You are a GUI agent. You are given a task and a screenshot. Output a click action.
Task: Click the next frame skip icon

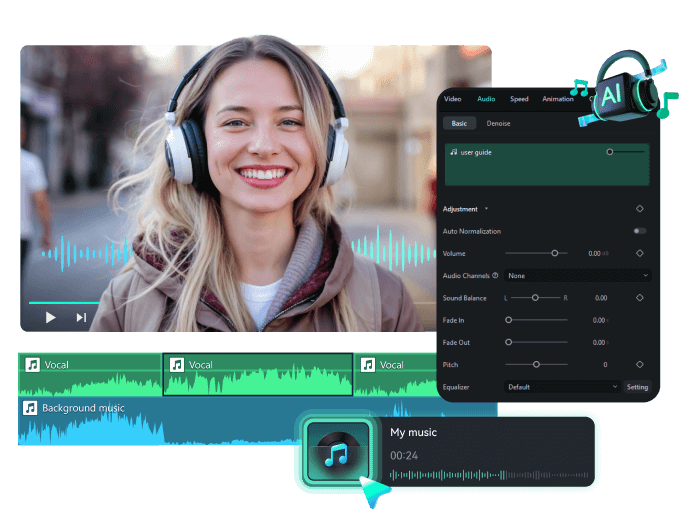[x=81, y=318]
